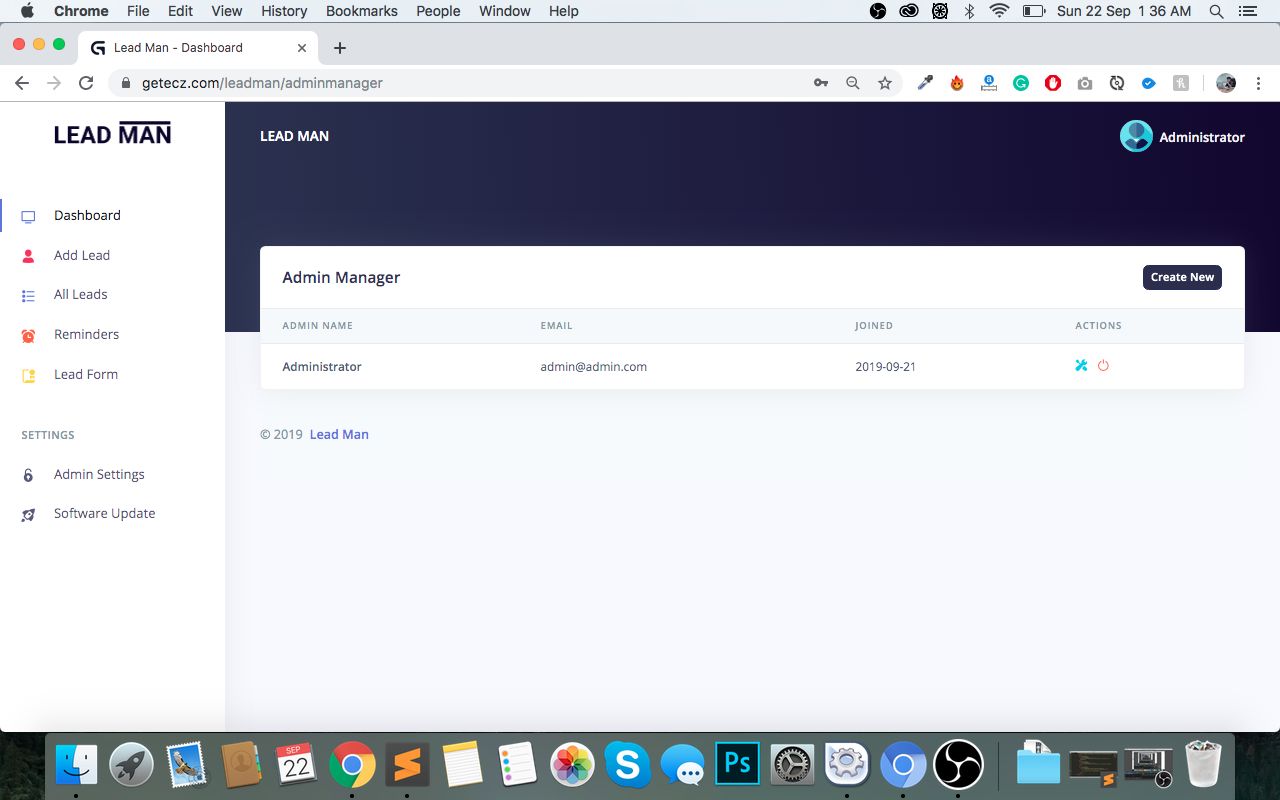Screen dimensions: 1280x800
Task: Click the Create New button
Action: point(1182,277)
